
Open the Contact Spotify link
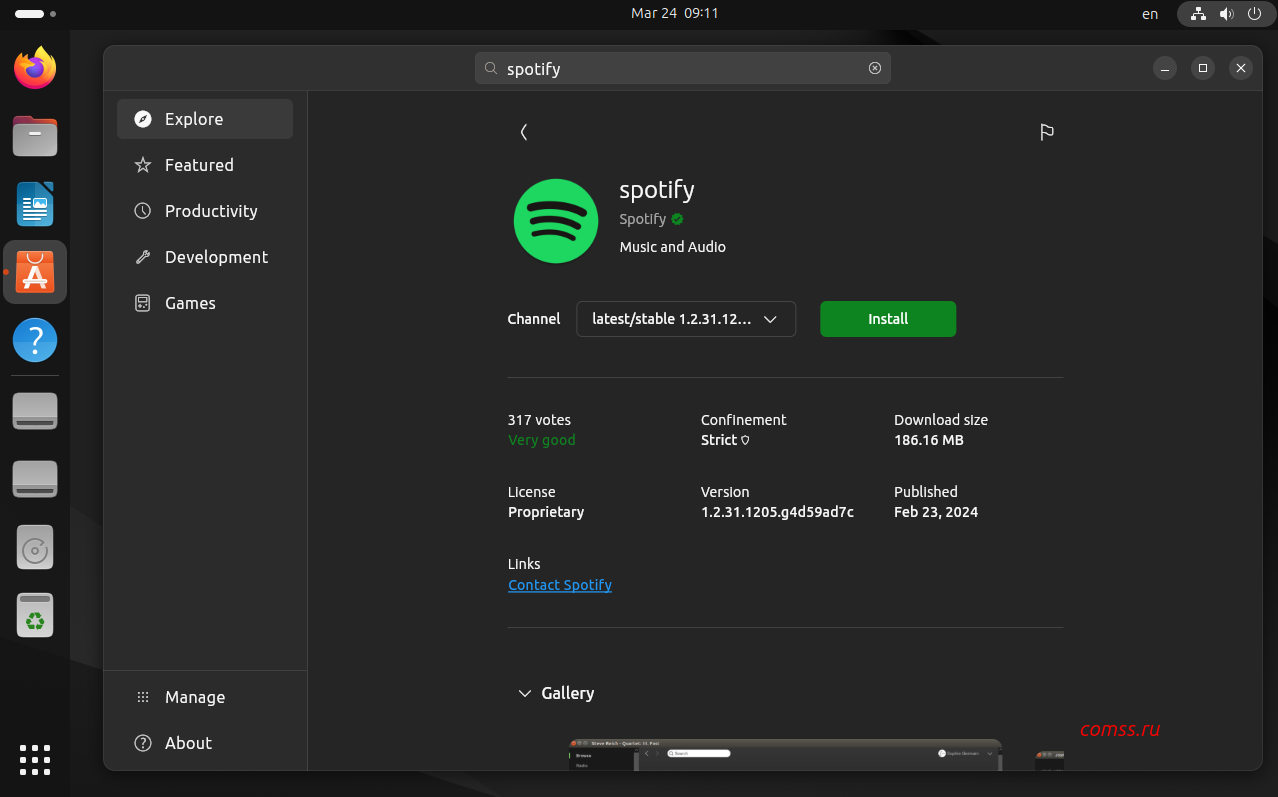tap(560, 585)
